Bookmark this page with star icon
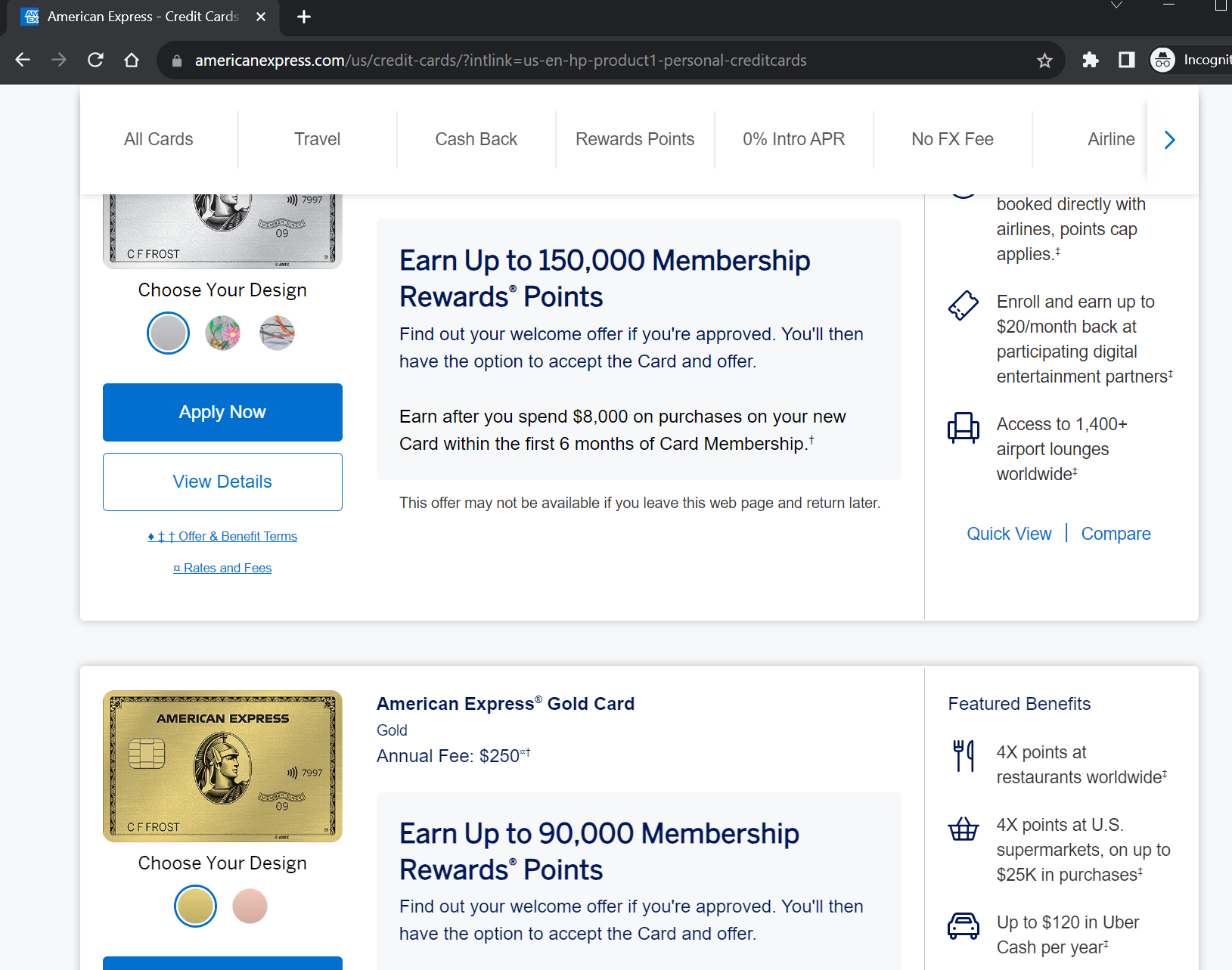The width and height of the screenshot is (1232, 970). pyautogui.click(x=1044, y=60)
